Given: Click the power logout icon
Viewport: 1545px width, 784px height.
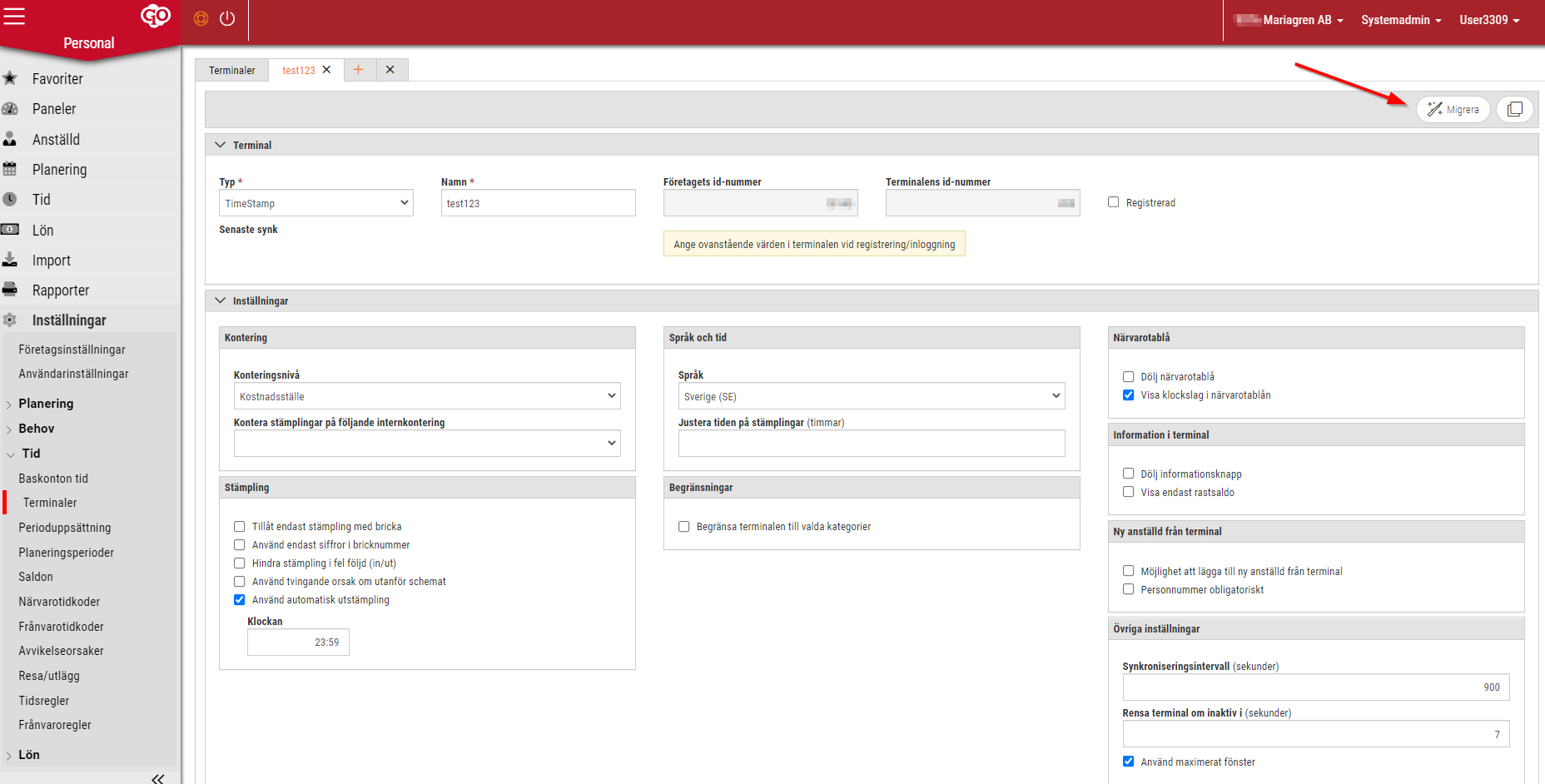Looking at the screenshot, I should (227, 18).
